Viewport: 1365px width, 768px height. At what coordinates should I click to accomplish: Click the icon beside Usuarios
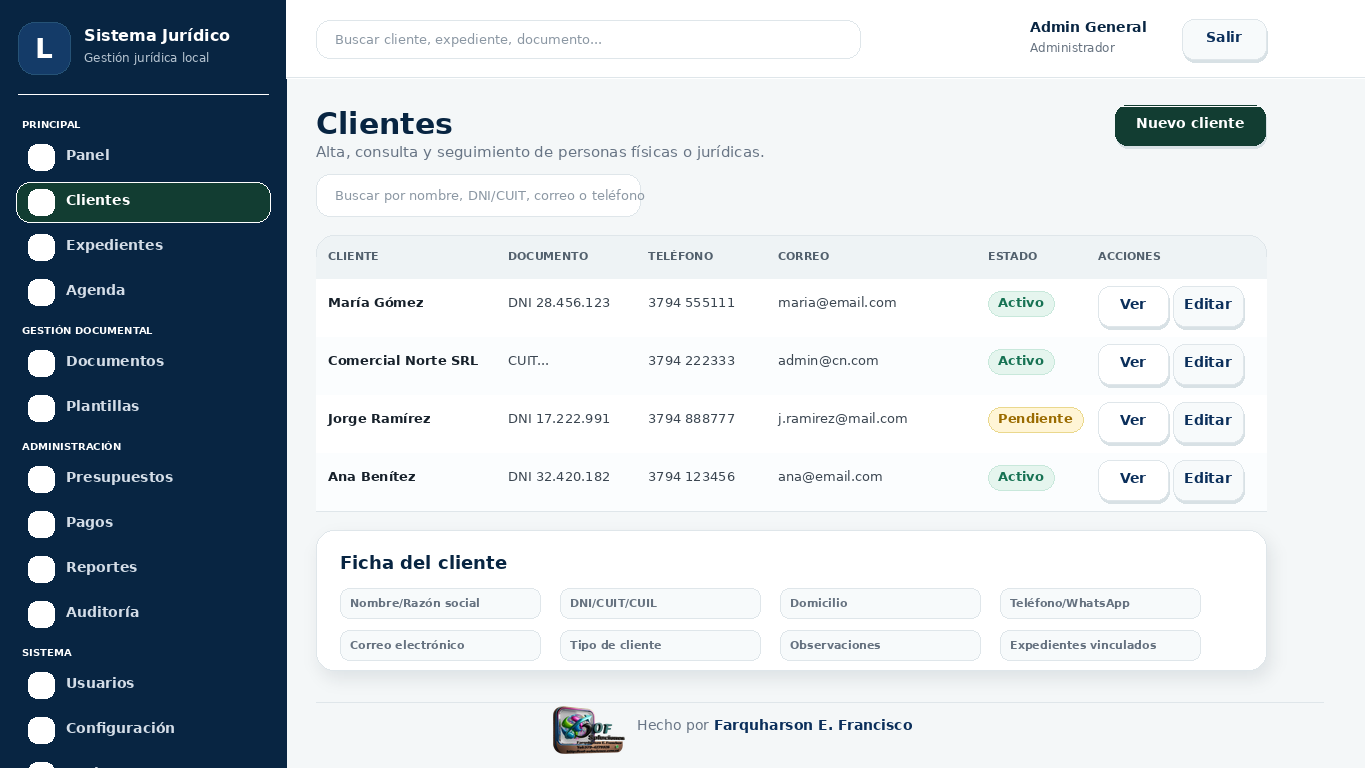41,685
